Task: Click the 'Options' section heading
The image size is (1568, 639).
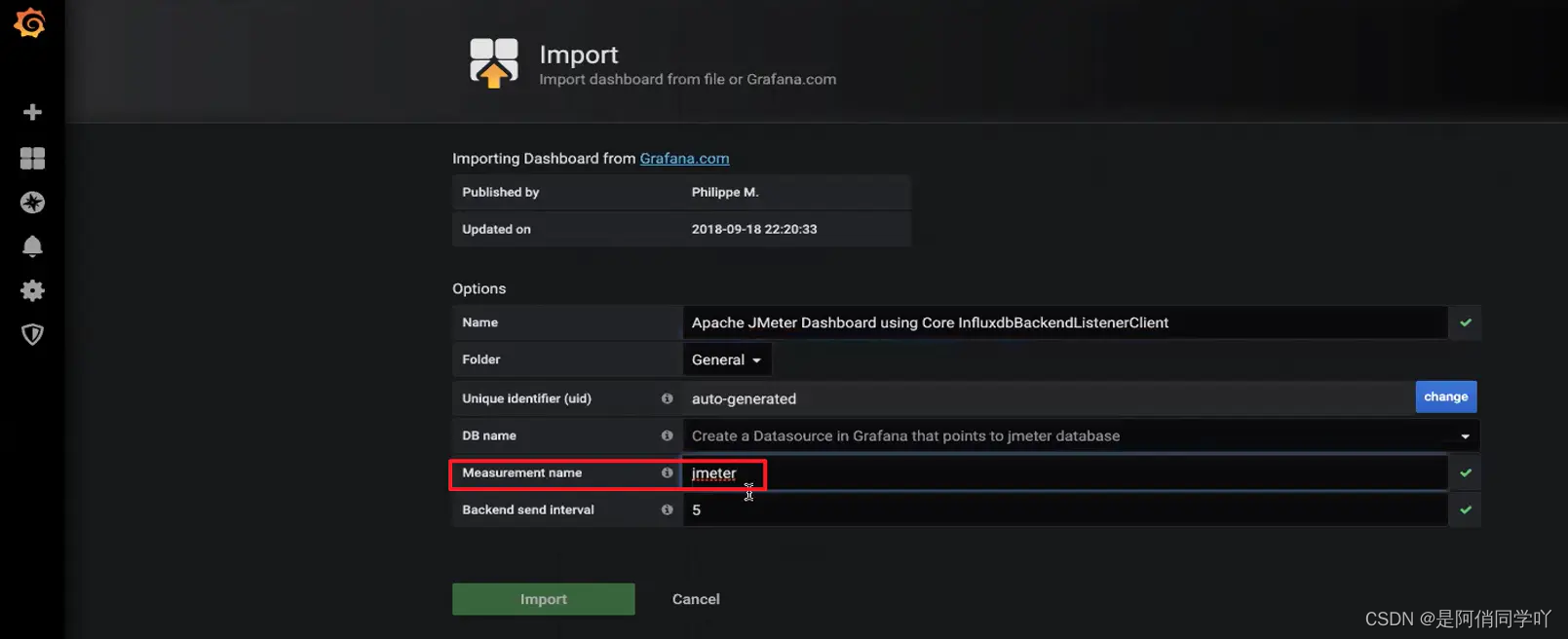Action: pyautogui.click(x=479, y=288)
